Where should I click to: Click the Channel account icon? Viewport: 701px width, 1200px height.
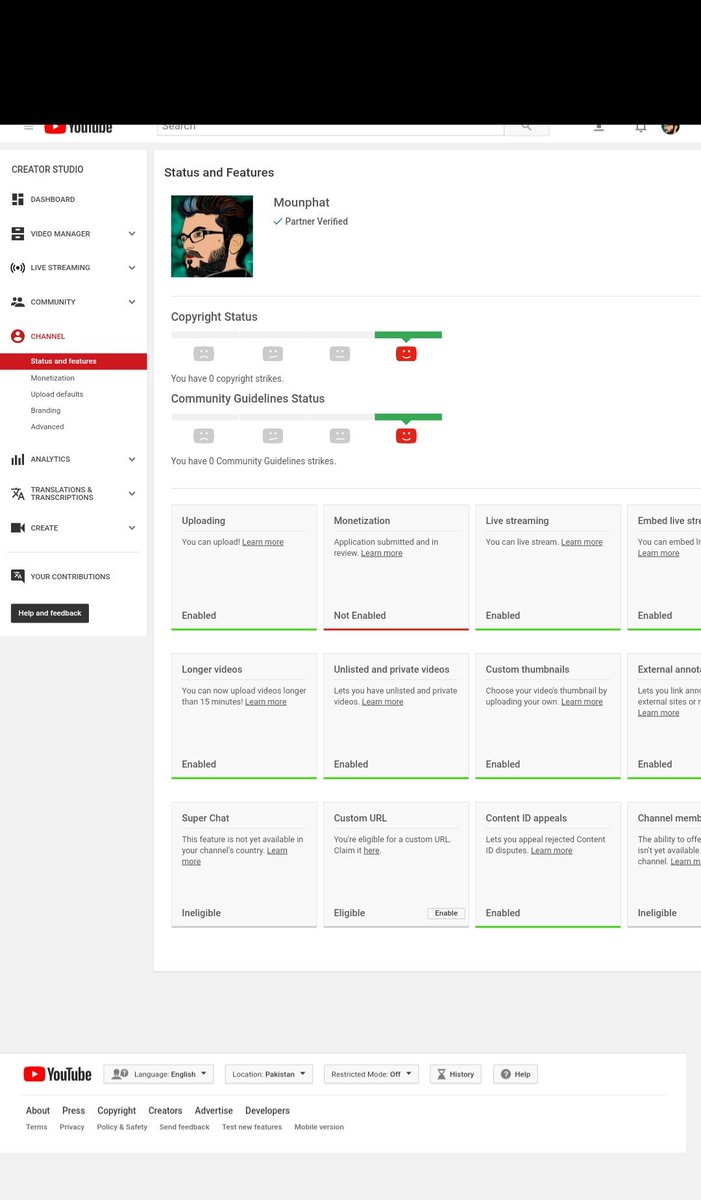click(17, 337)
